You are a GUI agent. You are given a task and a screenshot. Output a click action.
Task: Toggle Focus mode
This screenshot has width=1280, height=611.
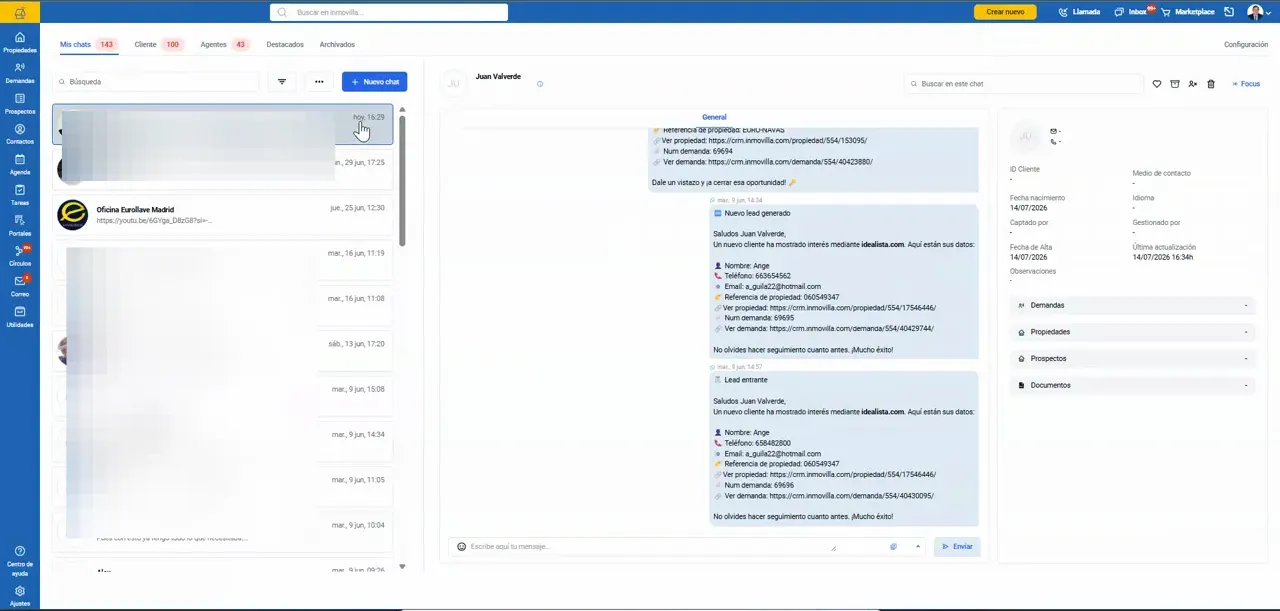(x=1246, y=84)
